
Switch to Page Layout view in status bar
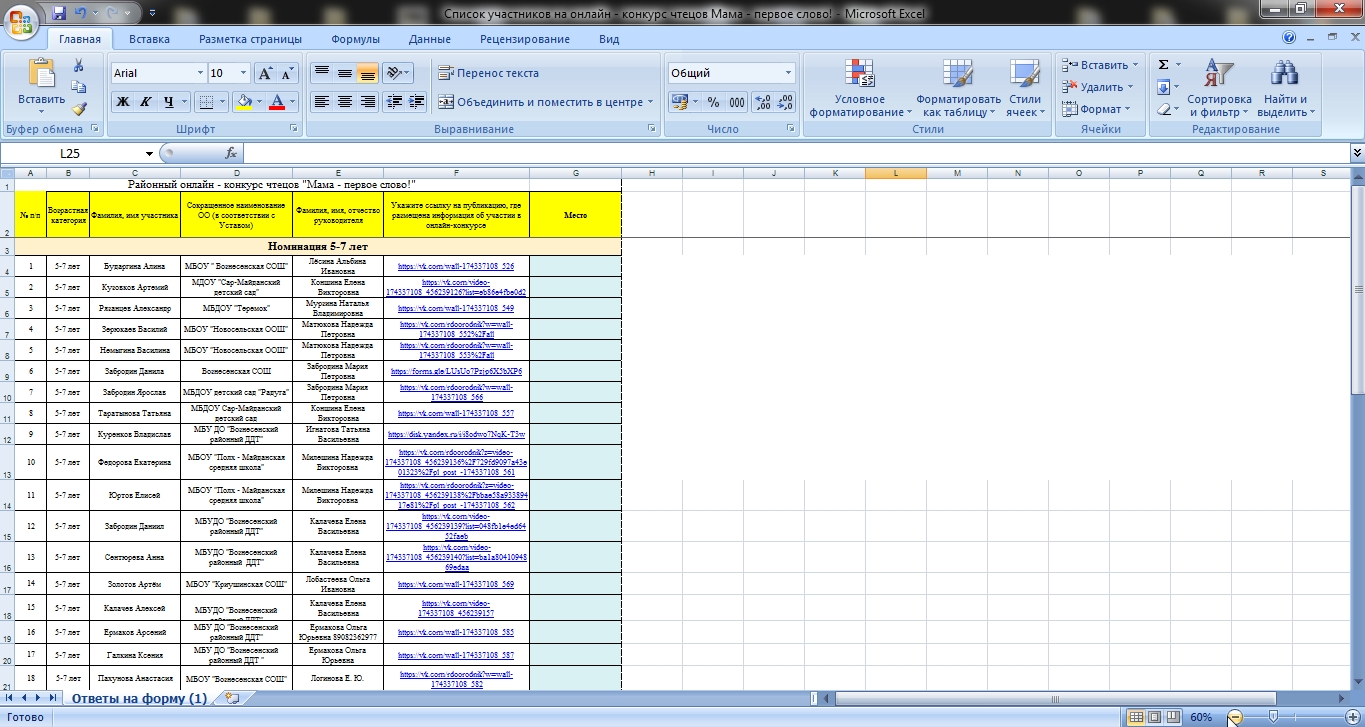coord(1154,717)
